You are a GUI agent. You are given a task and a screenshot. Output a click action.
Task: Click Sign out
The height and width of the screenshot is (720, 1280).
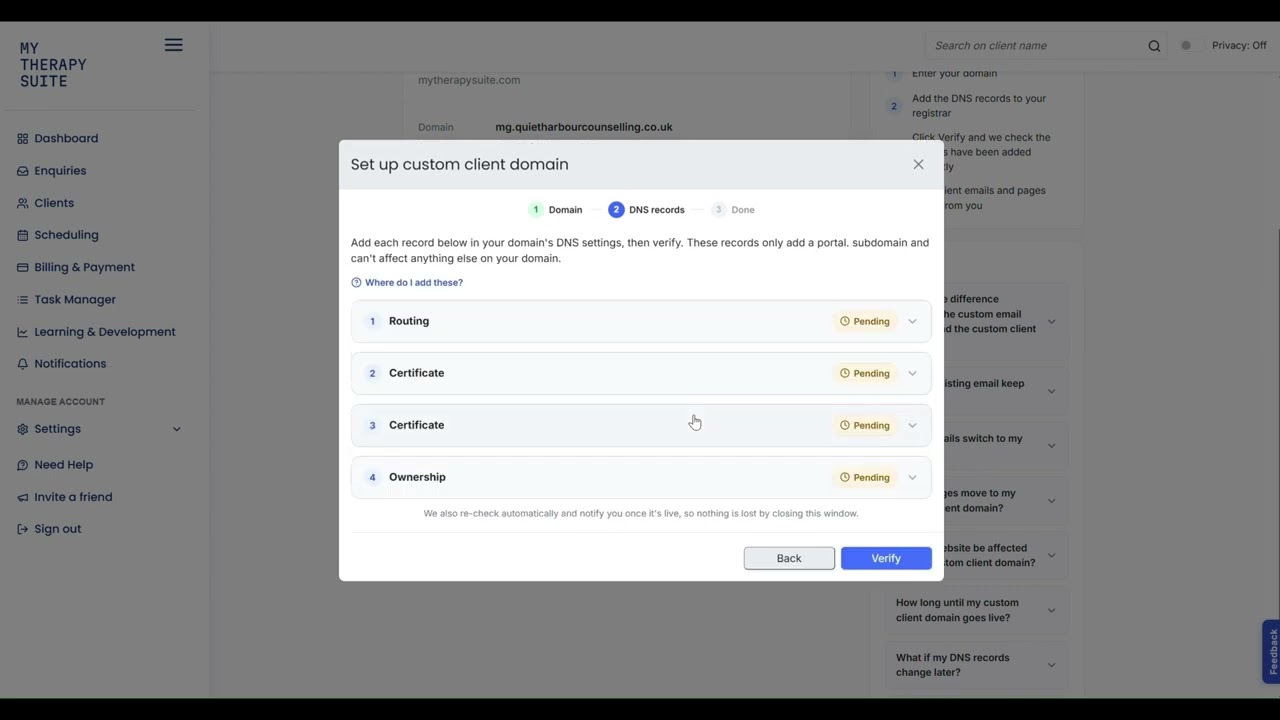pyautogui.click(x=58, y=529)
